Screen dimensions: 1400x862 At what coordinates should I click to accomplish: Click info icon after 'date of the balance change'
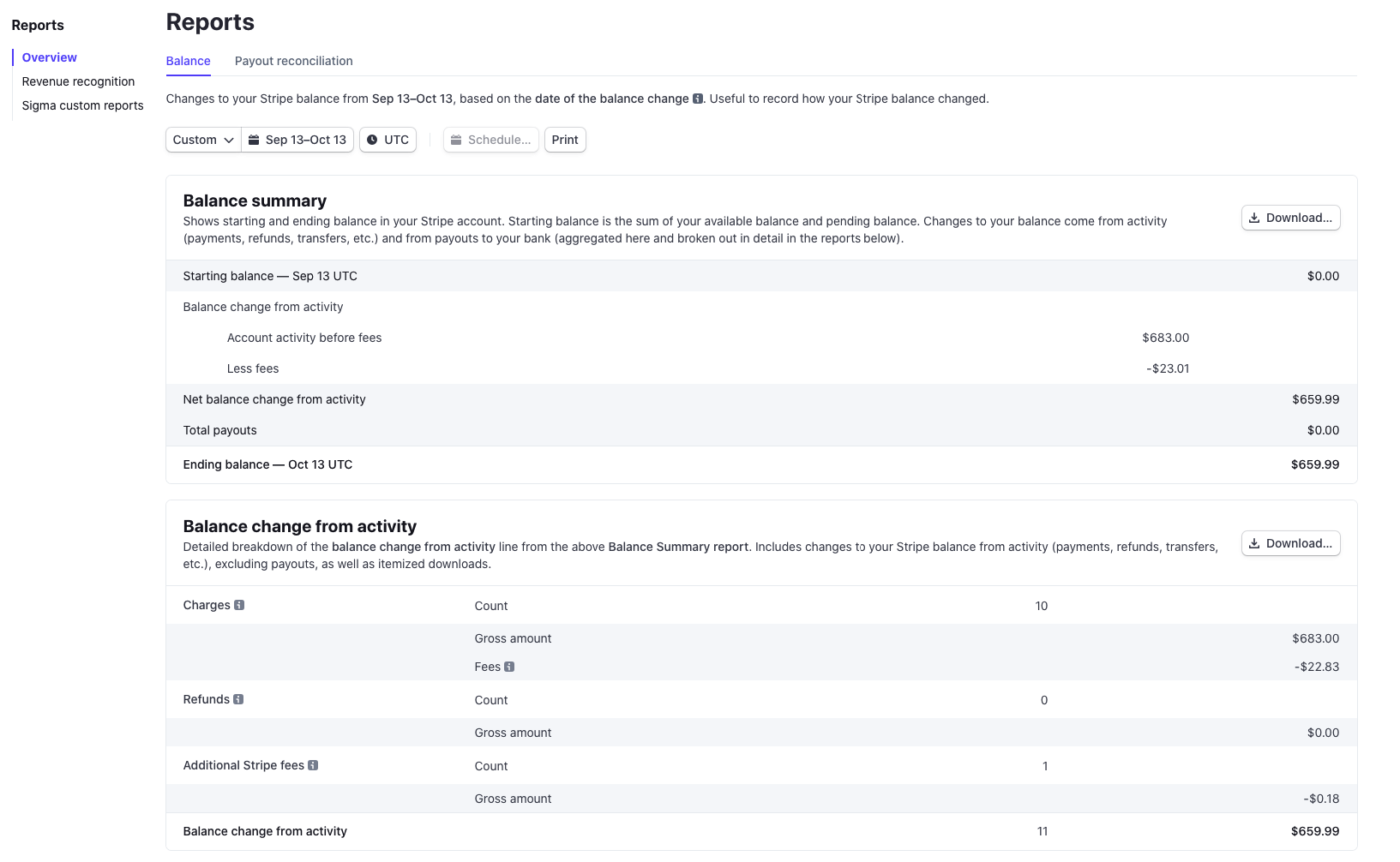698,99
